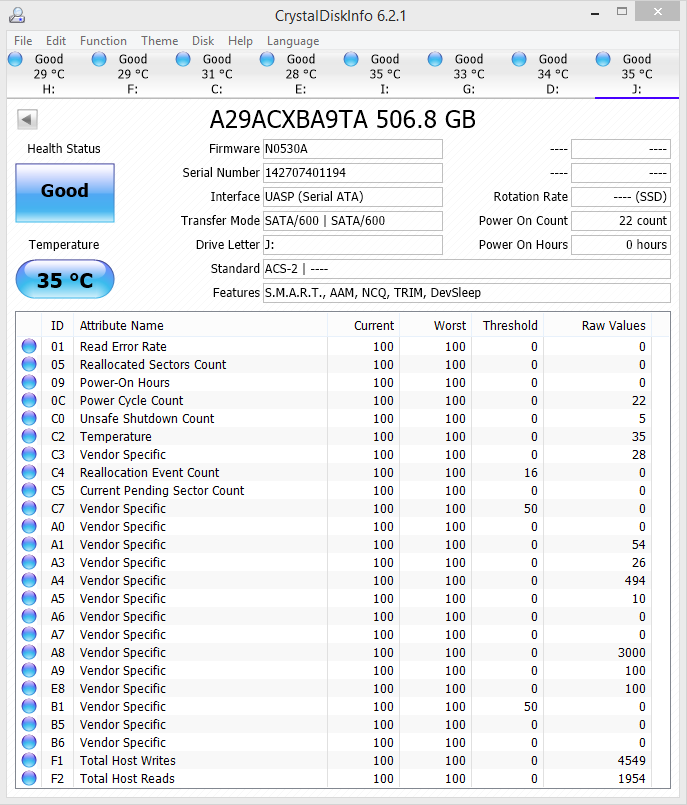Image resolution: width=687 pixels, height=805 pixels.
Task: Click the Serial Number field
Action: coord(352,173)
